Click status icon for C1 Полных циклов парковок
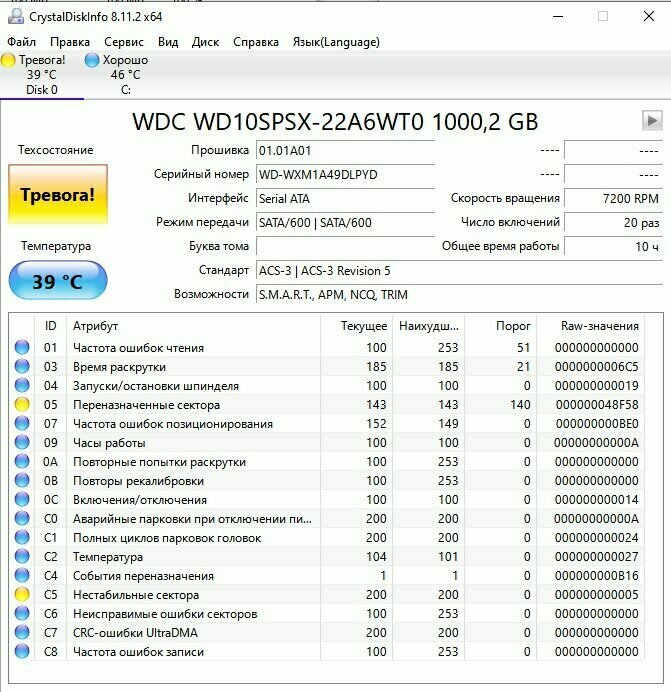 (22, 537)
